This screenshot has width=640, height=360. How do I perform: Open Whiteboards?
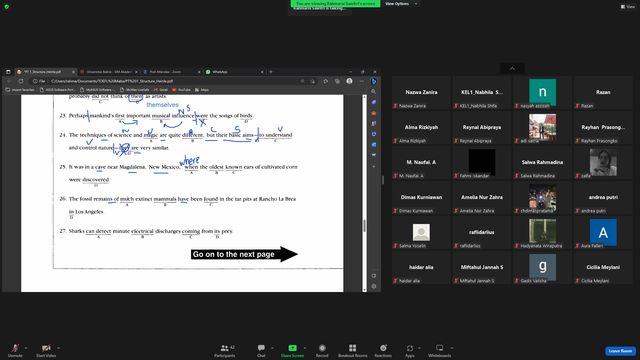click(440, 350)
